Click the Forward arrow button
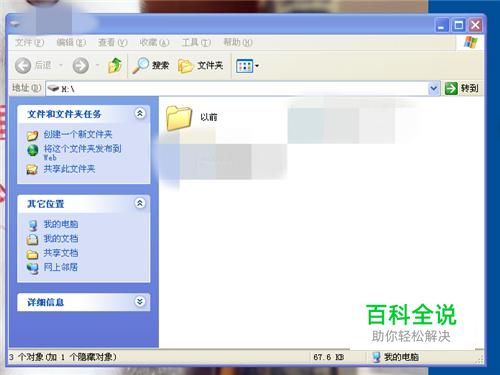 point(81,65)
